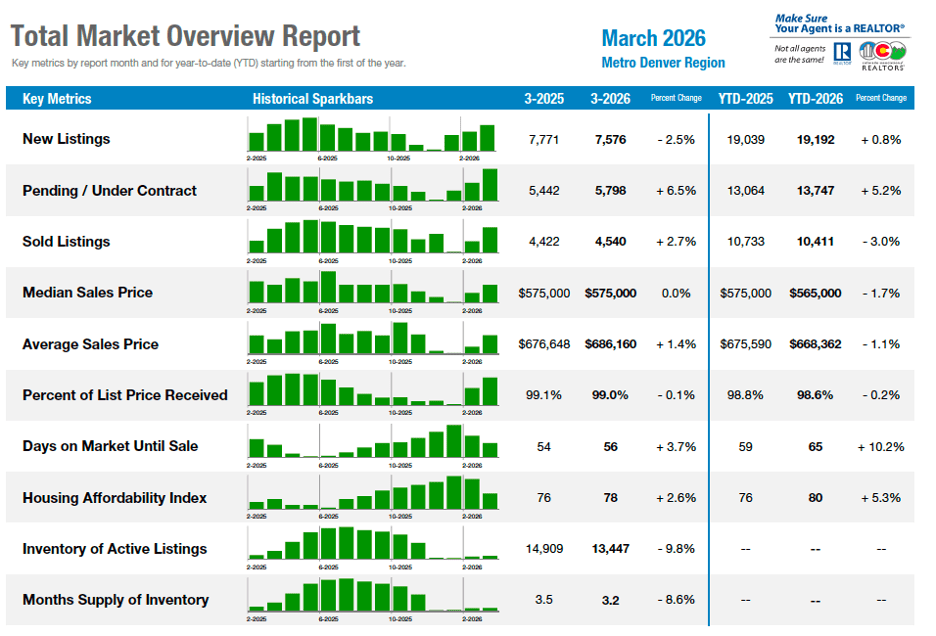Click the Metro Denver Region subtitle

pos(663,63)
